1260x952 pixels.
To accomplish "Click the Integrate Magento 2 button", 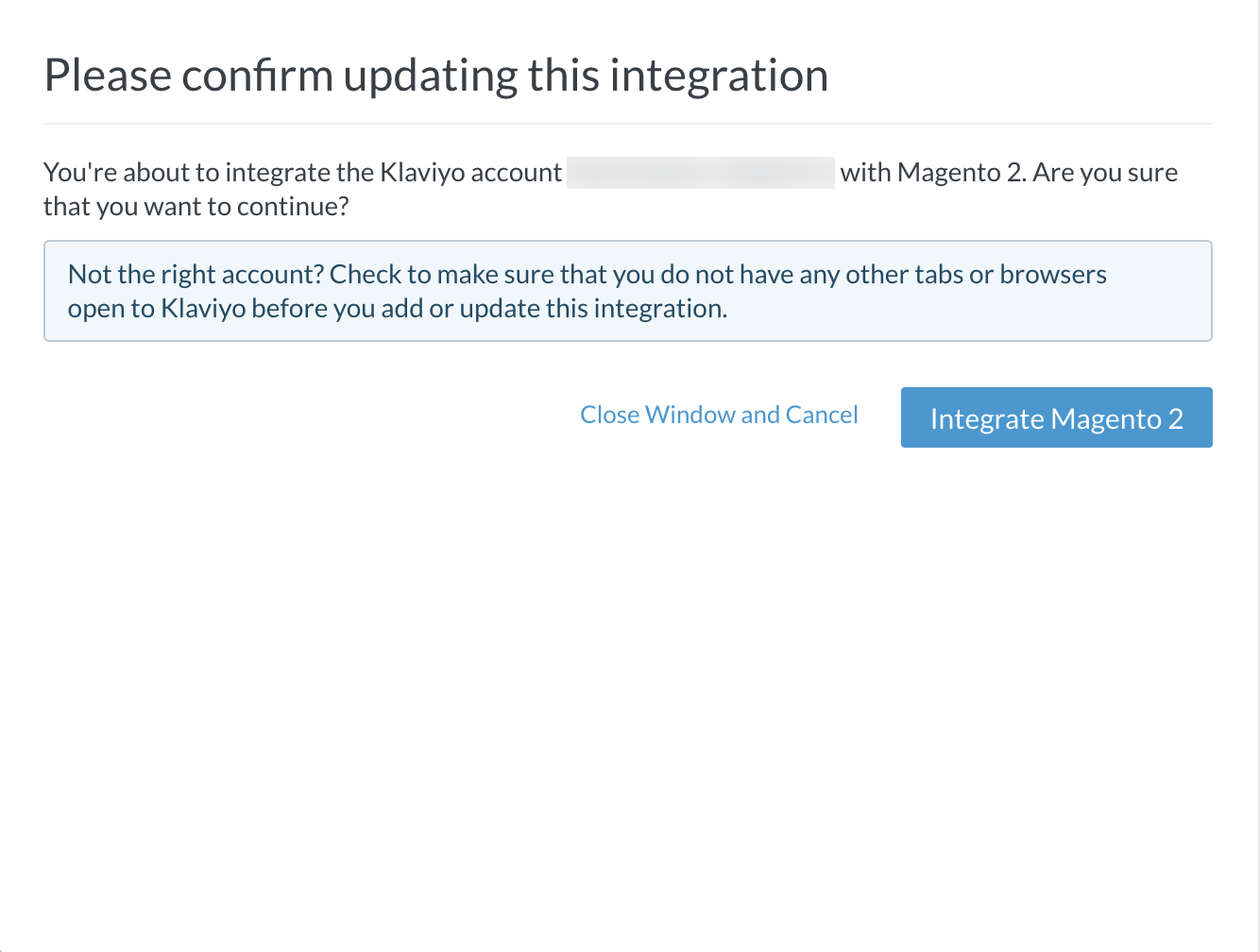I will [x=1056, y=417].
